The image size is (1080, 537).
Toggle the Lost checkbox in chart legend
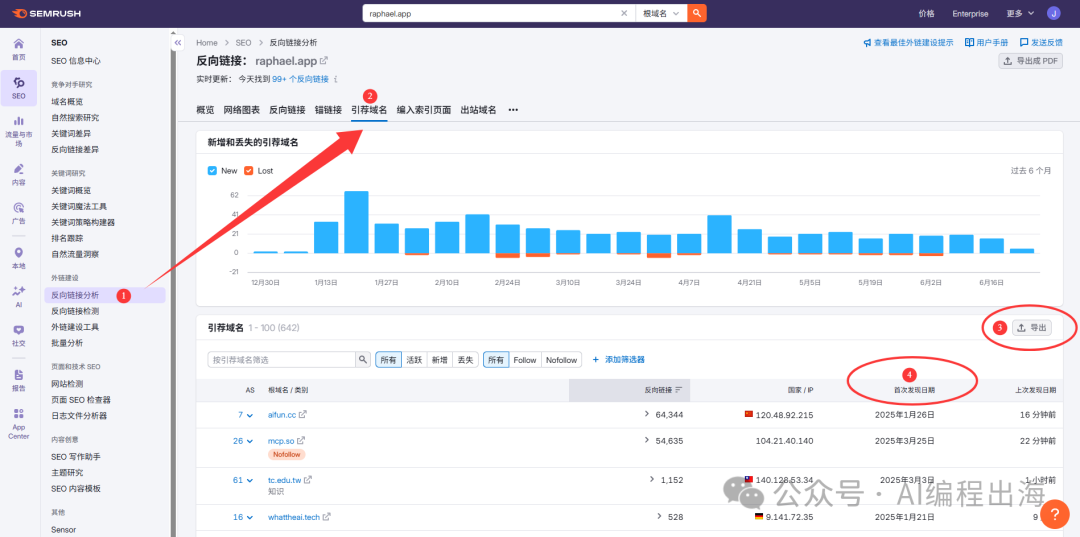pos(249,171)
